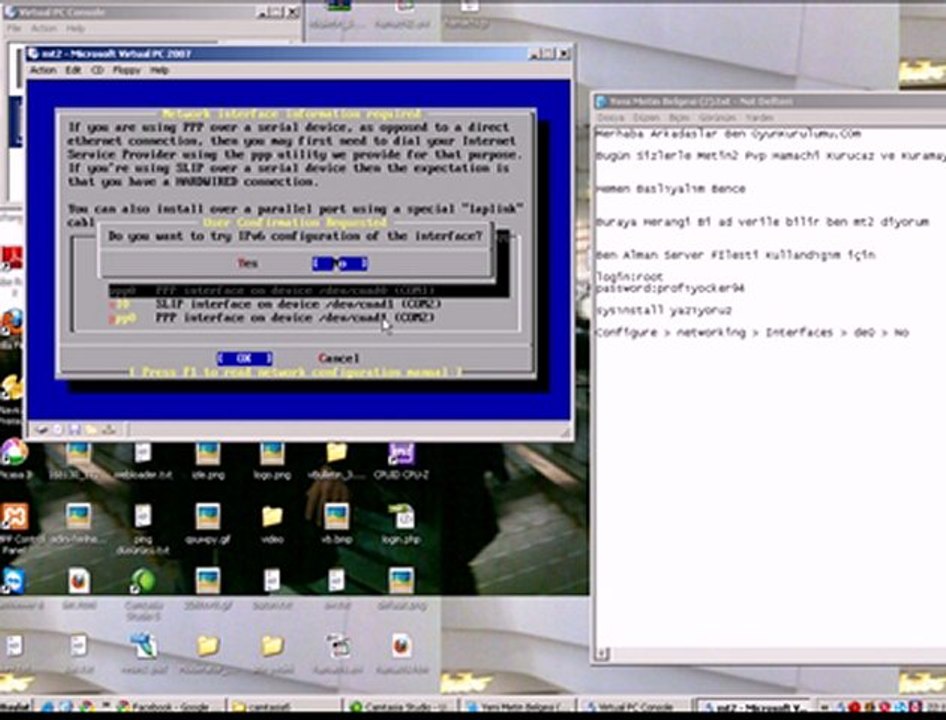Choose No in IPv6 configuration prompt
Viewport: 946px width, 720px height.
pos(340,263)
